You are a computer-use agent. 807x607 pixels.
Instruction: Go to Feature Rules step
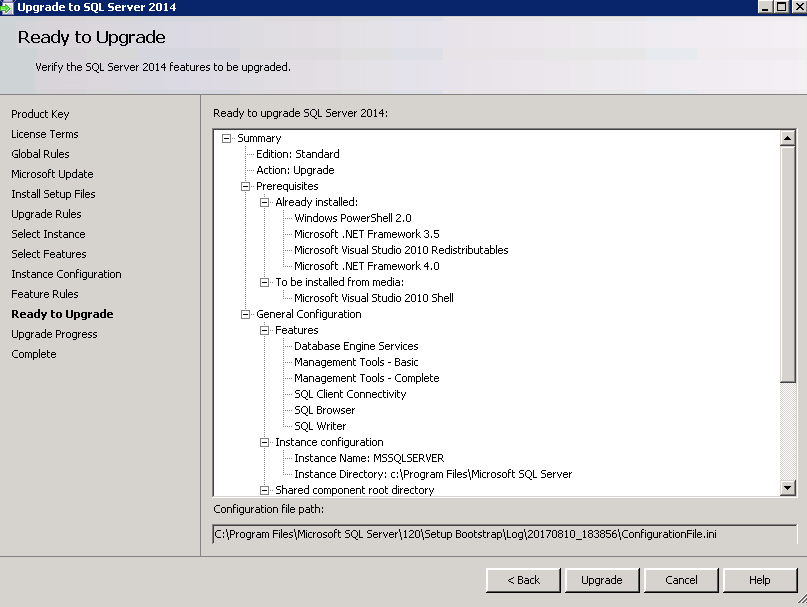tap(45, 294)
